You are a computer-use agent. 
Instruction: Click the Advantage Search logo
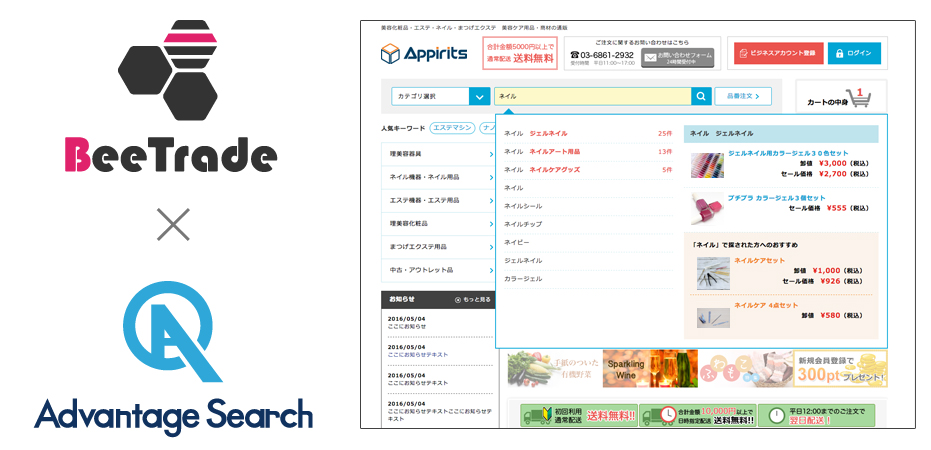pos(173,359)
